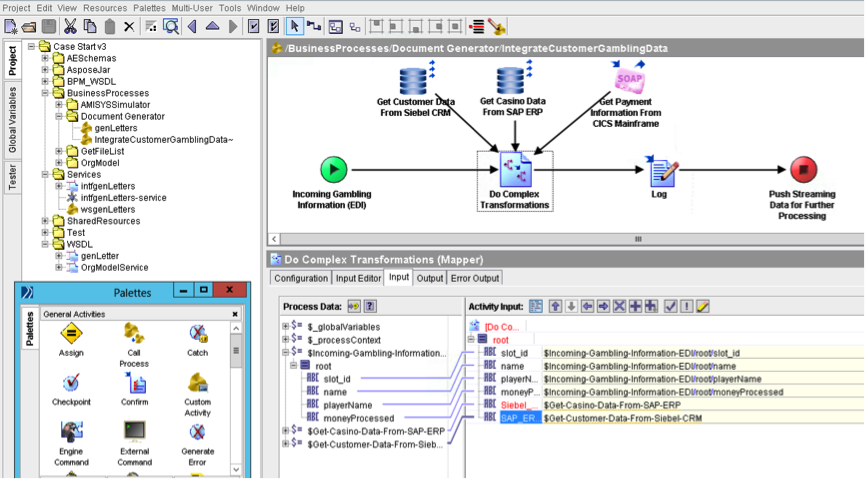Collapse the Case Start v3 root node
865x479 pixels.
[x=31, y=46]
